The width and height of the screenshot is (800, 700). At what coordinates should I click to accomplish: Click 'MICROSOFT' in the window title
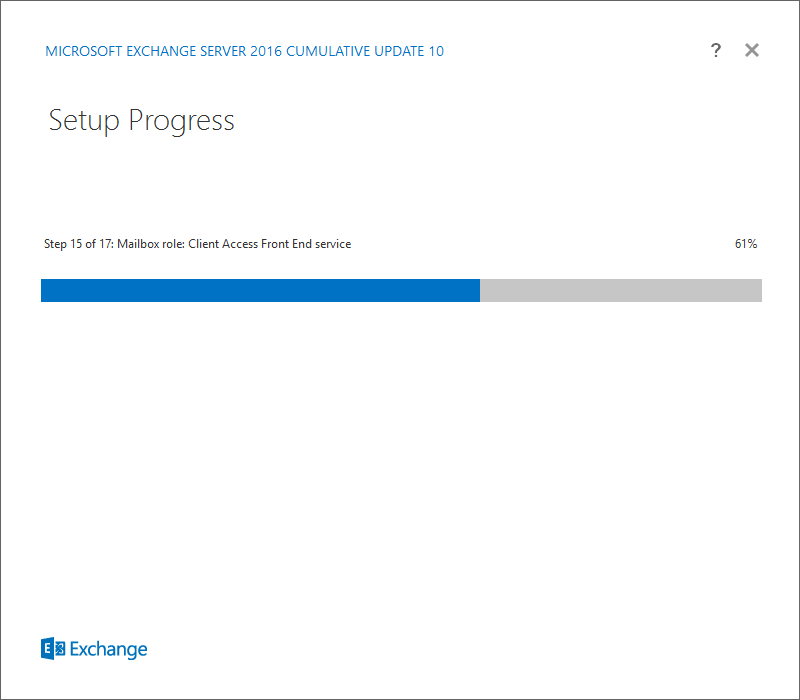coord(84,51)
